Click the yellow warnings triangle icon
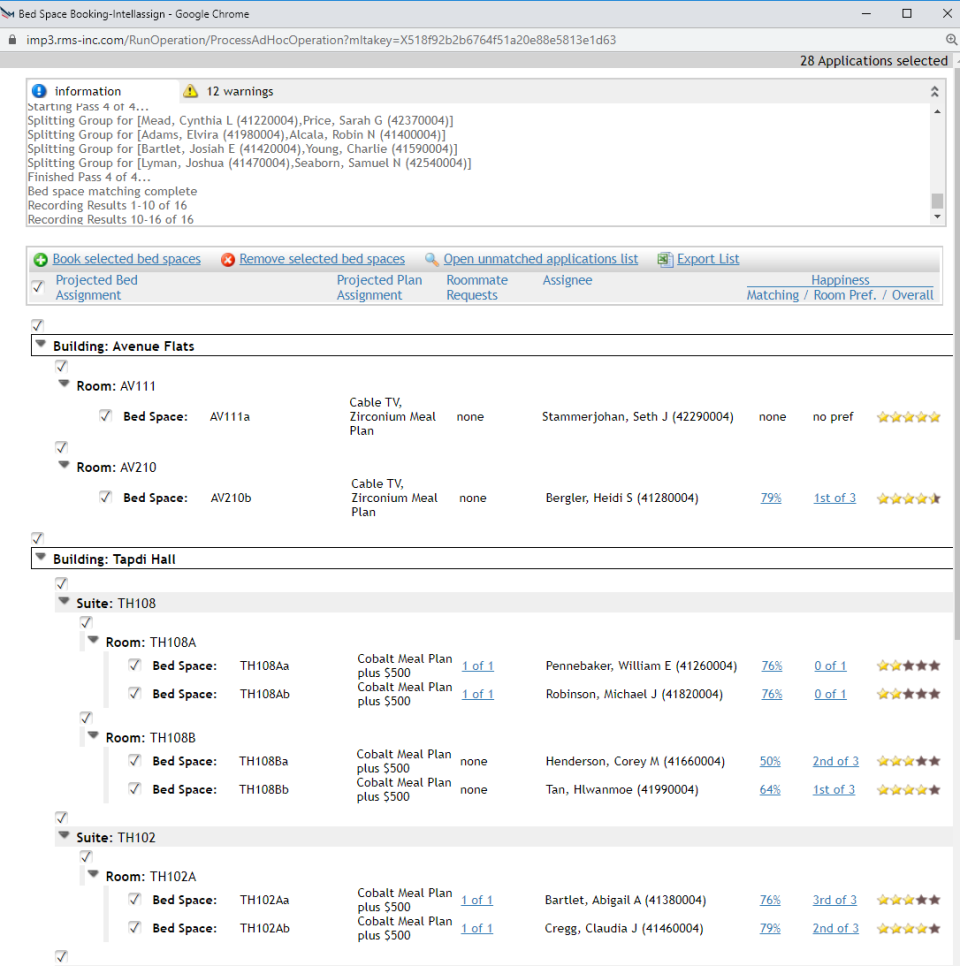Screen dimensions: 960x966 tap(190, 91)
